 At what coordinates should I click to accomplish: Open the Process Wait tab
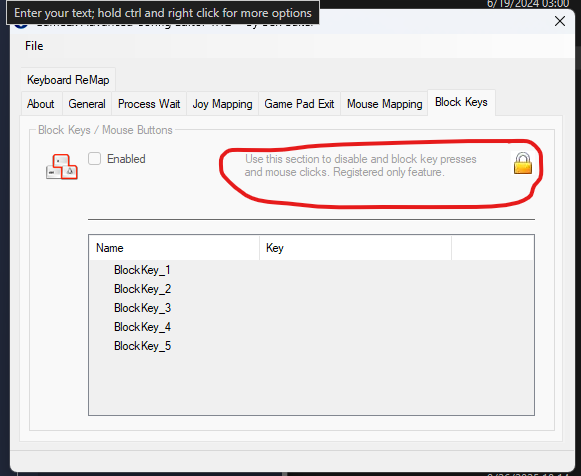pyautogui.click(x=149, y=104)
